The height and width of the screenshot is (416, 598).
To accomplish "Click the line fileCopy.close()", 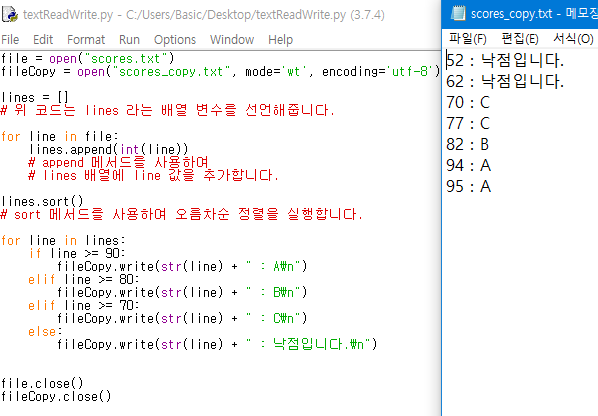I will coord(56,397).
